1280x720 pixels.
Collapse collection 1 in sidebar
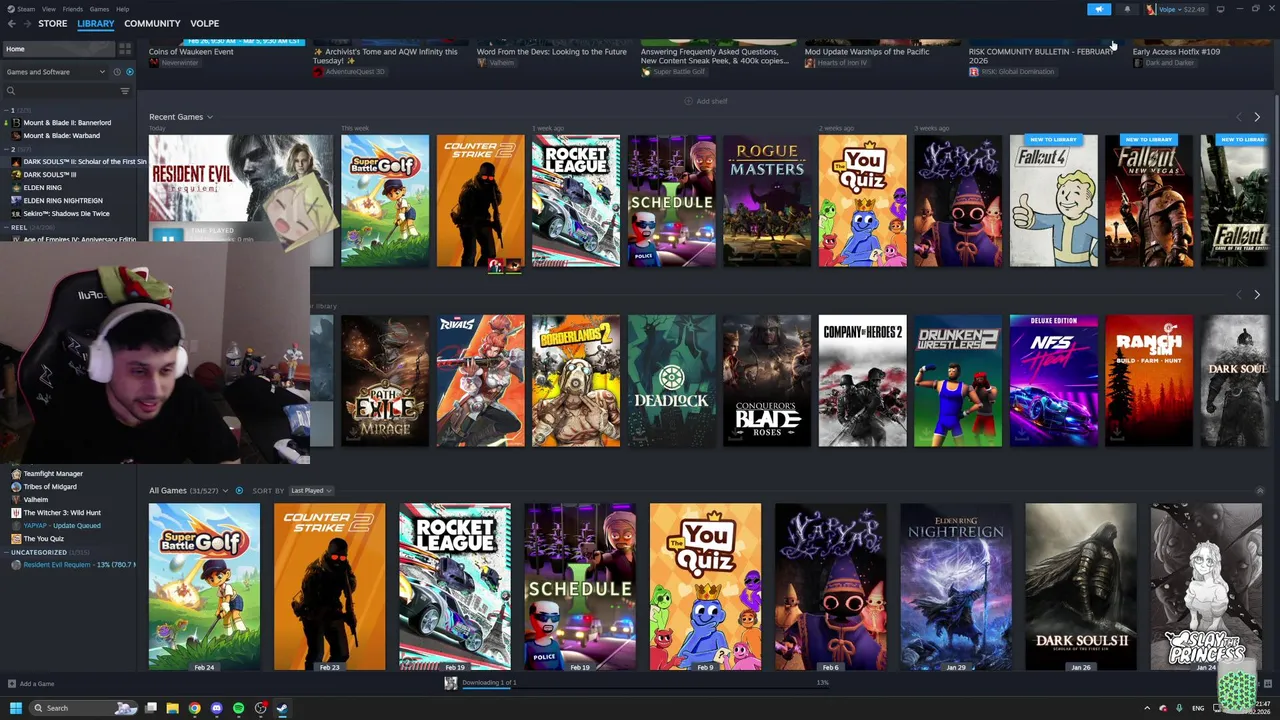tap(8, 110)
